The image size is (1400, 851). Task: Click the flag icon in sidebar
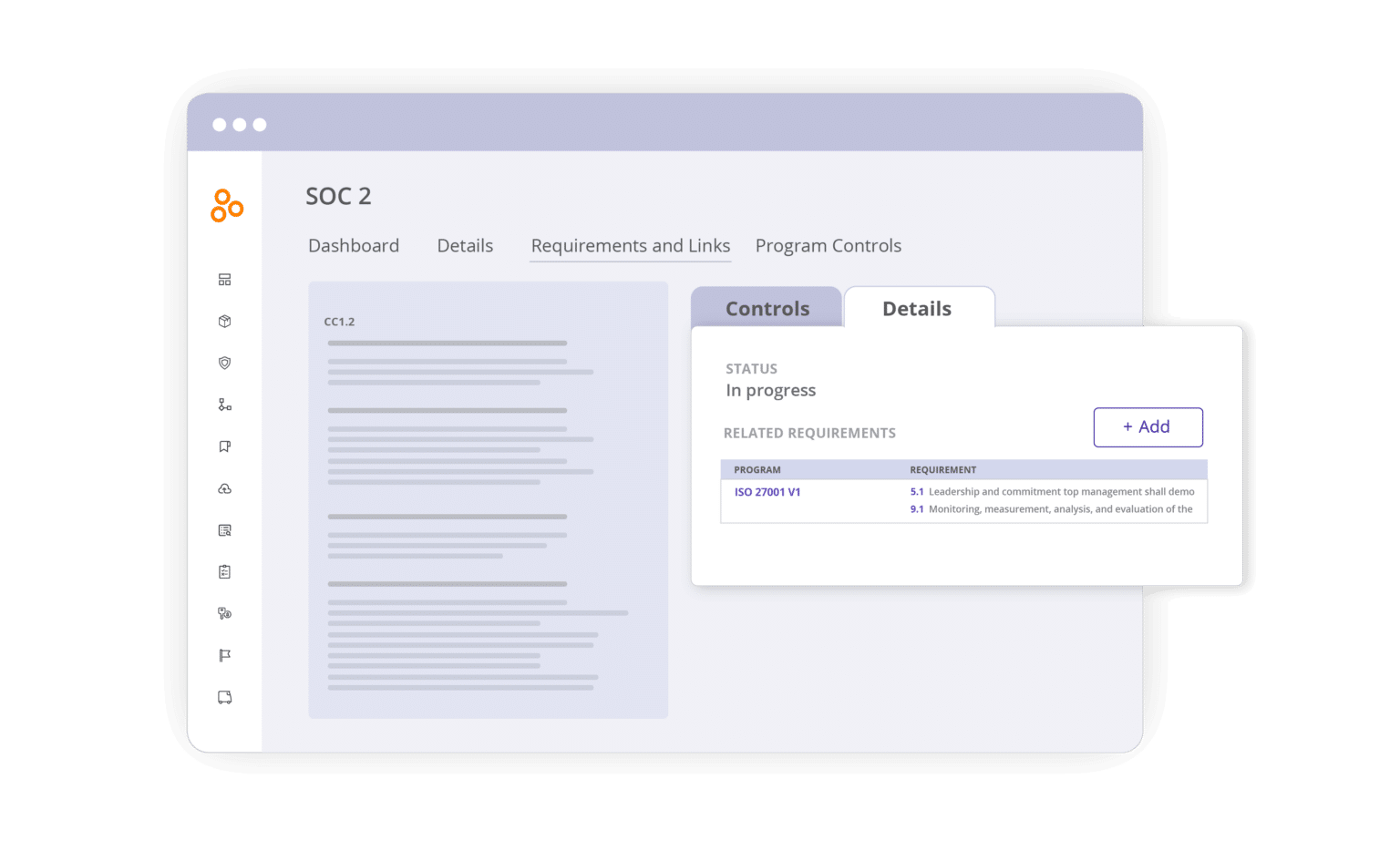coord(224,655)
